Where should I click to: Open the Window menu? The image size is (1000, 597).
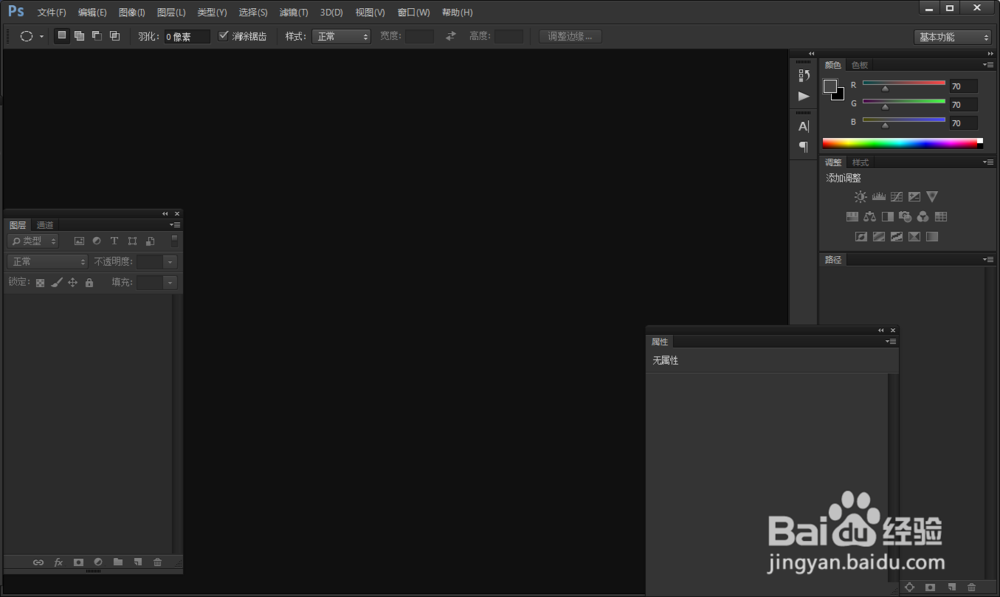pos(413,13)
